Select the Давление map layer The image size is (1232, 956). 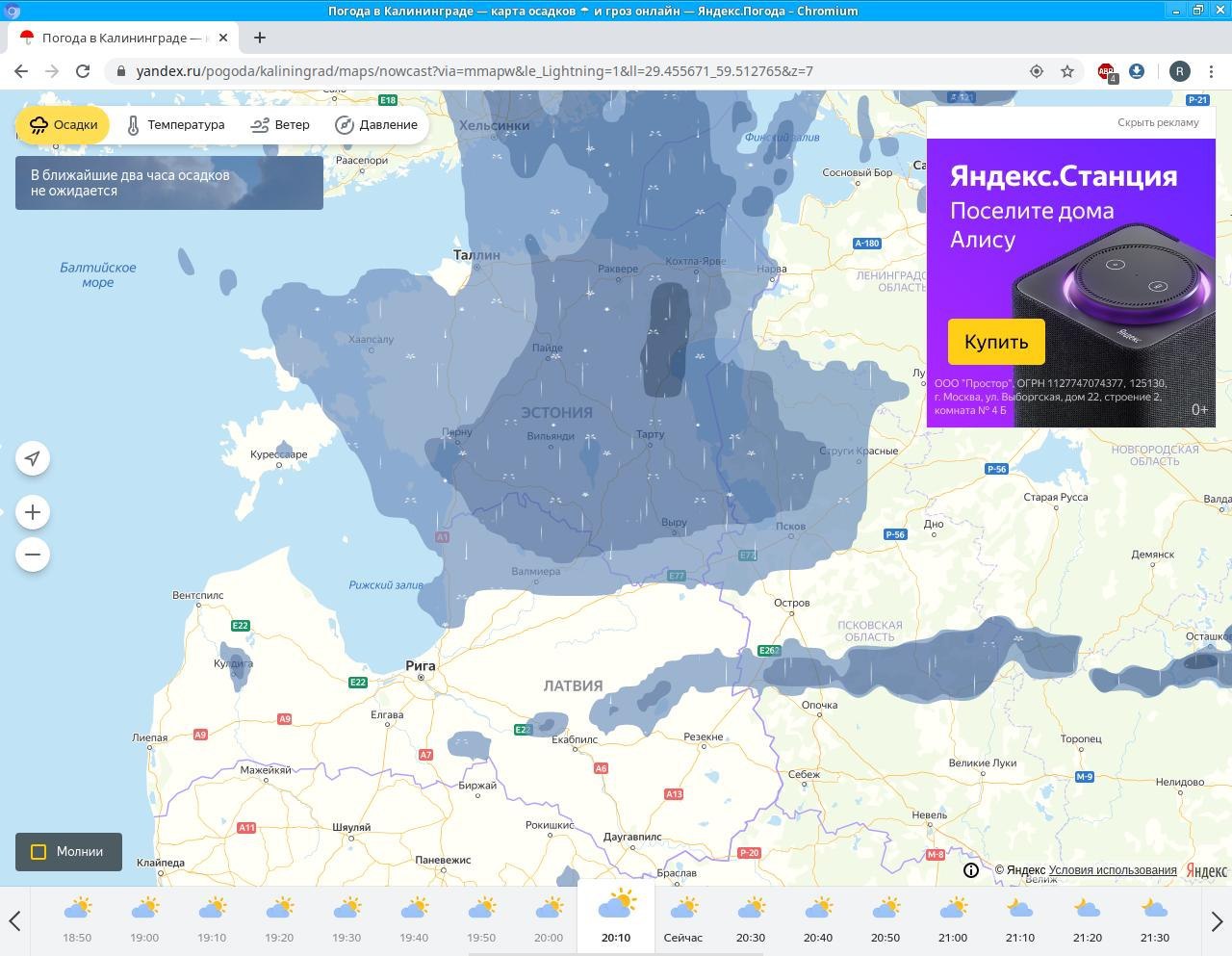coord(376,125)
